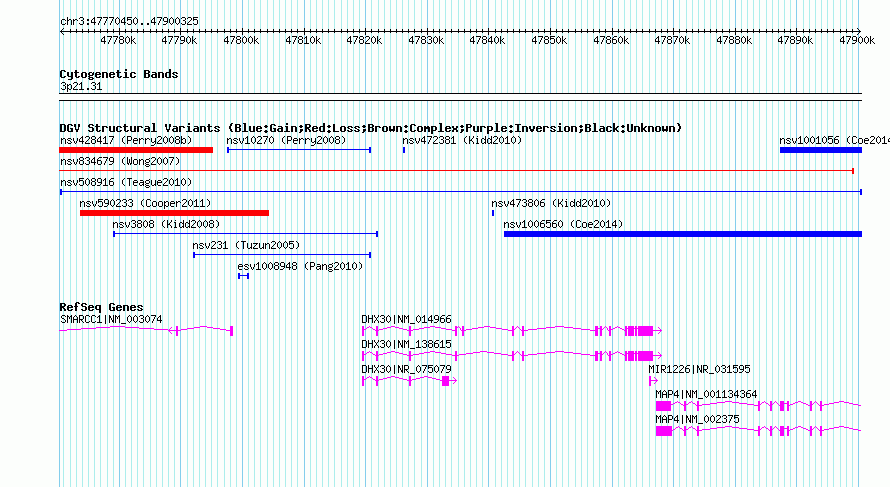Screen dimensions: 890x487
Task: Click DHX30|NR_075079 transcript label
Action: [x=406, y=370]
